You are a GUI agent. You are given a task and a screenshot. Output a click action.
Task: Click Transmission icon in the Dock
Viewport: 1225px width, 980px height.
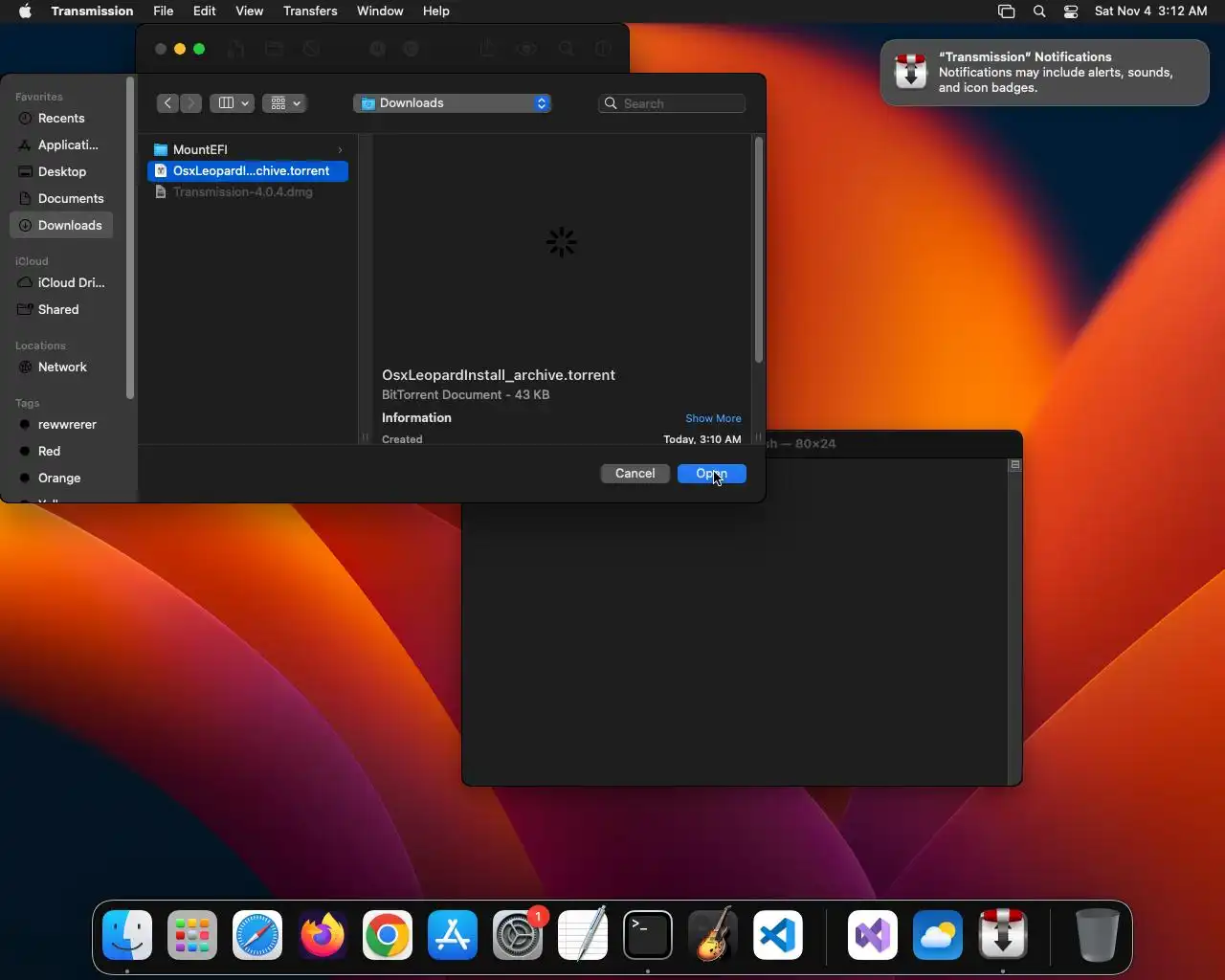point(1003,935)
